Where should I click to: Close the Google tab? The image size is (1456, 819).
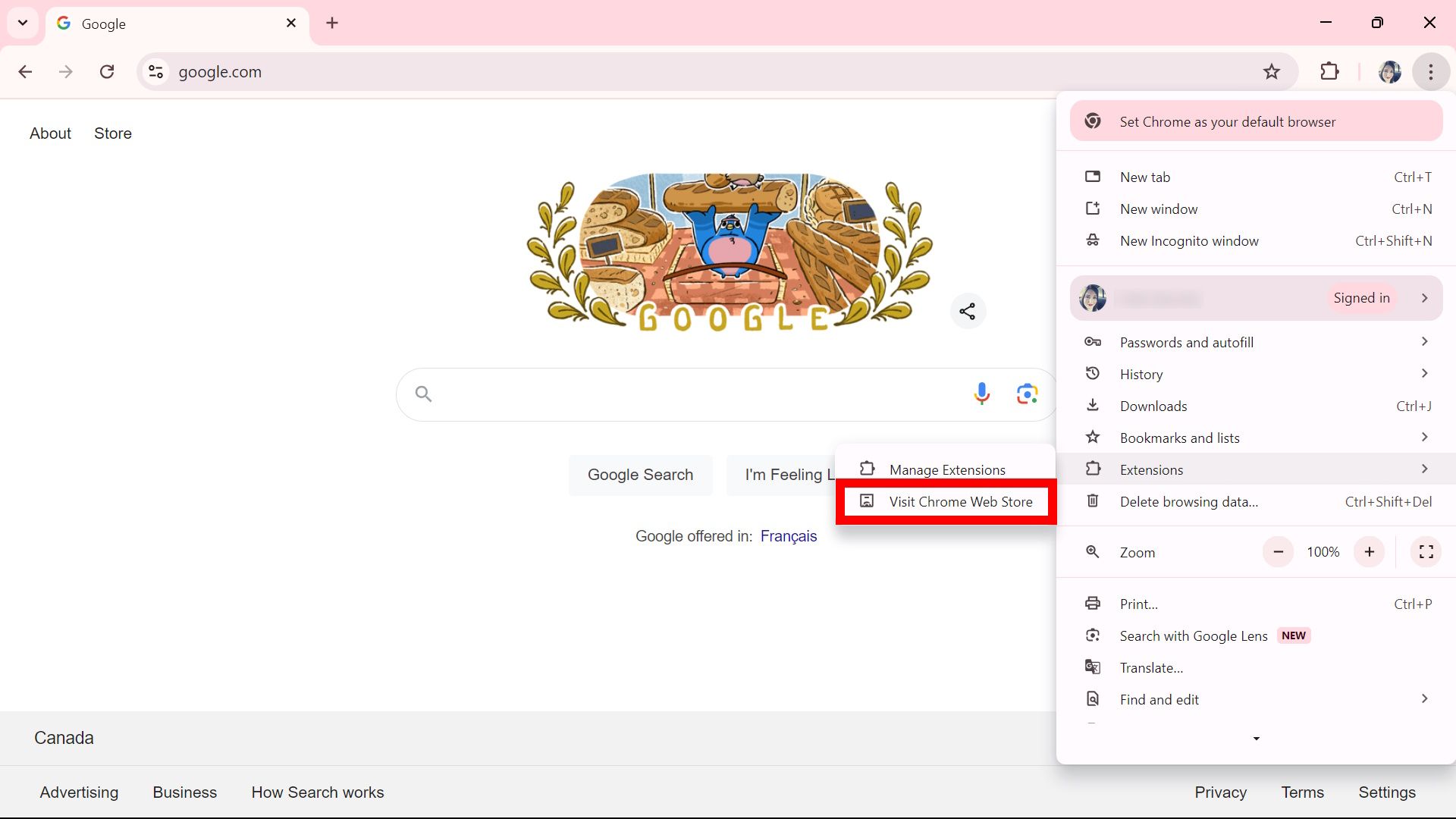[x=291, y=24]
